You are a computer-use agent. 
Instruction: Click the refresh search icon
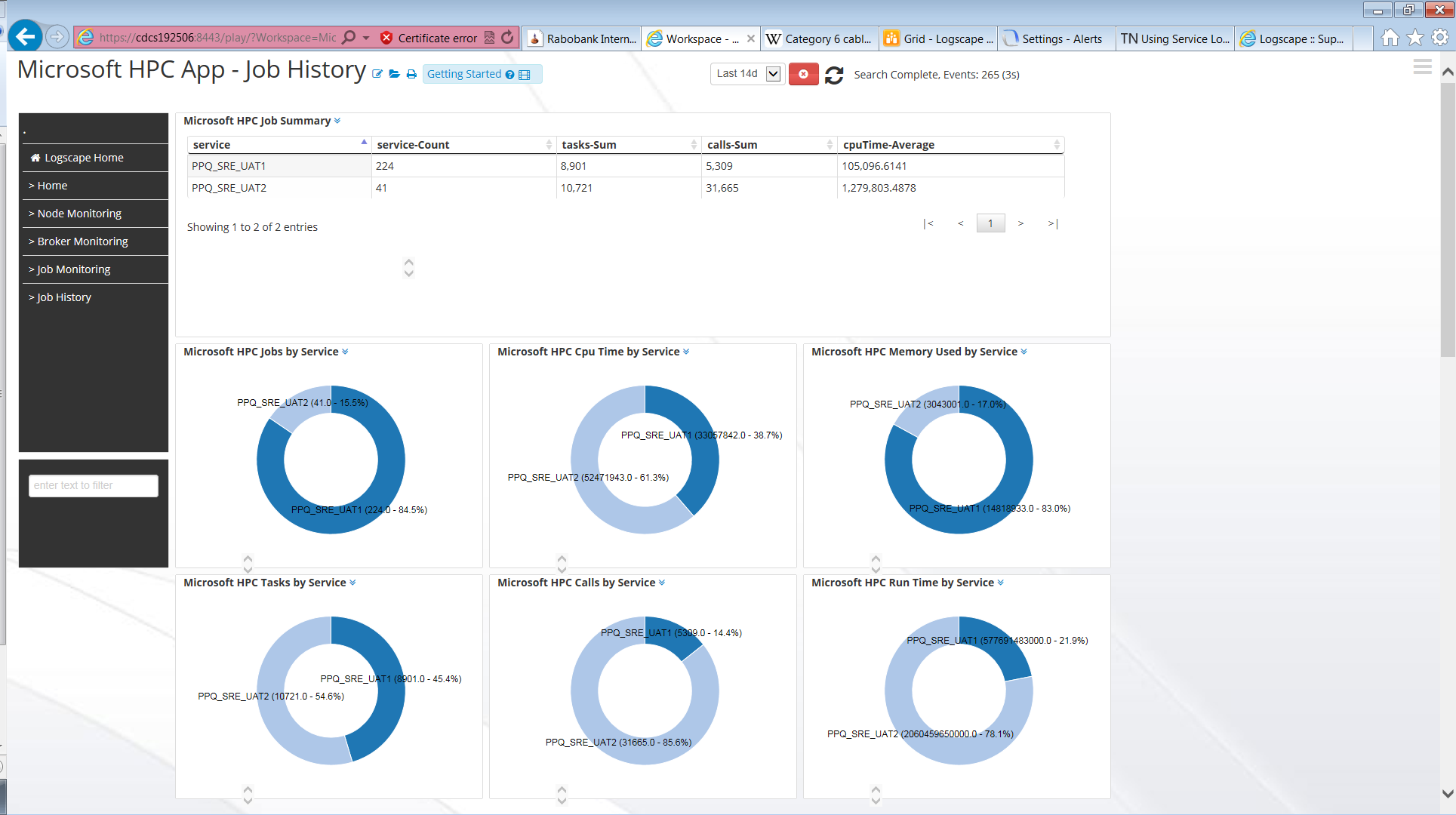[x=834, y=75]
